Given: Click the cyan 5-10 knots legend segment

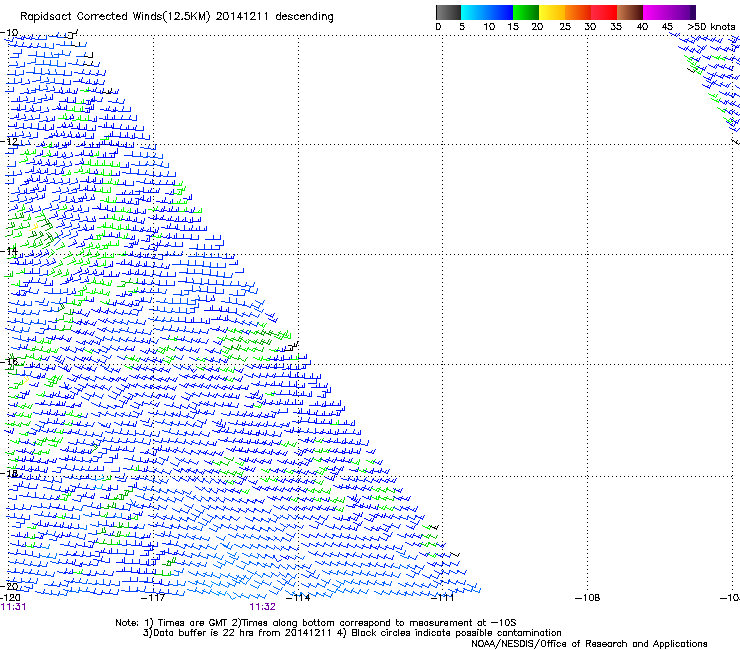Looking at the screenshot, I should click(x=474, y=12).
